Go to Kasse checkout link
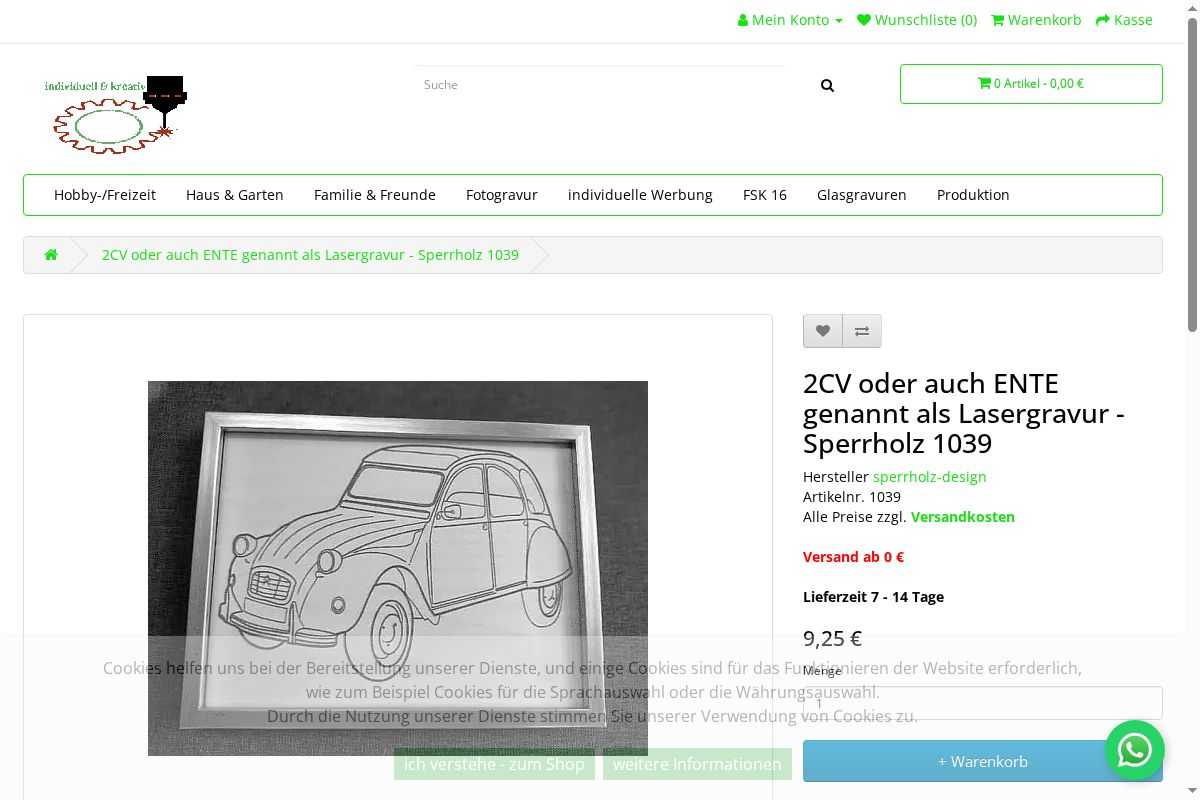The image size is (1200, 800). tap(1124, 20)
